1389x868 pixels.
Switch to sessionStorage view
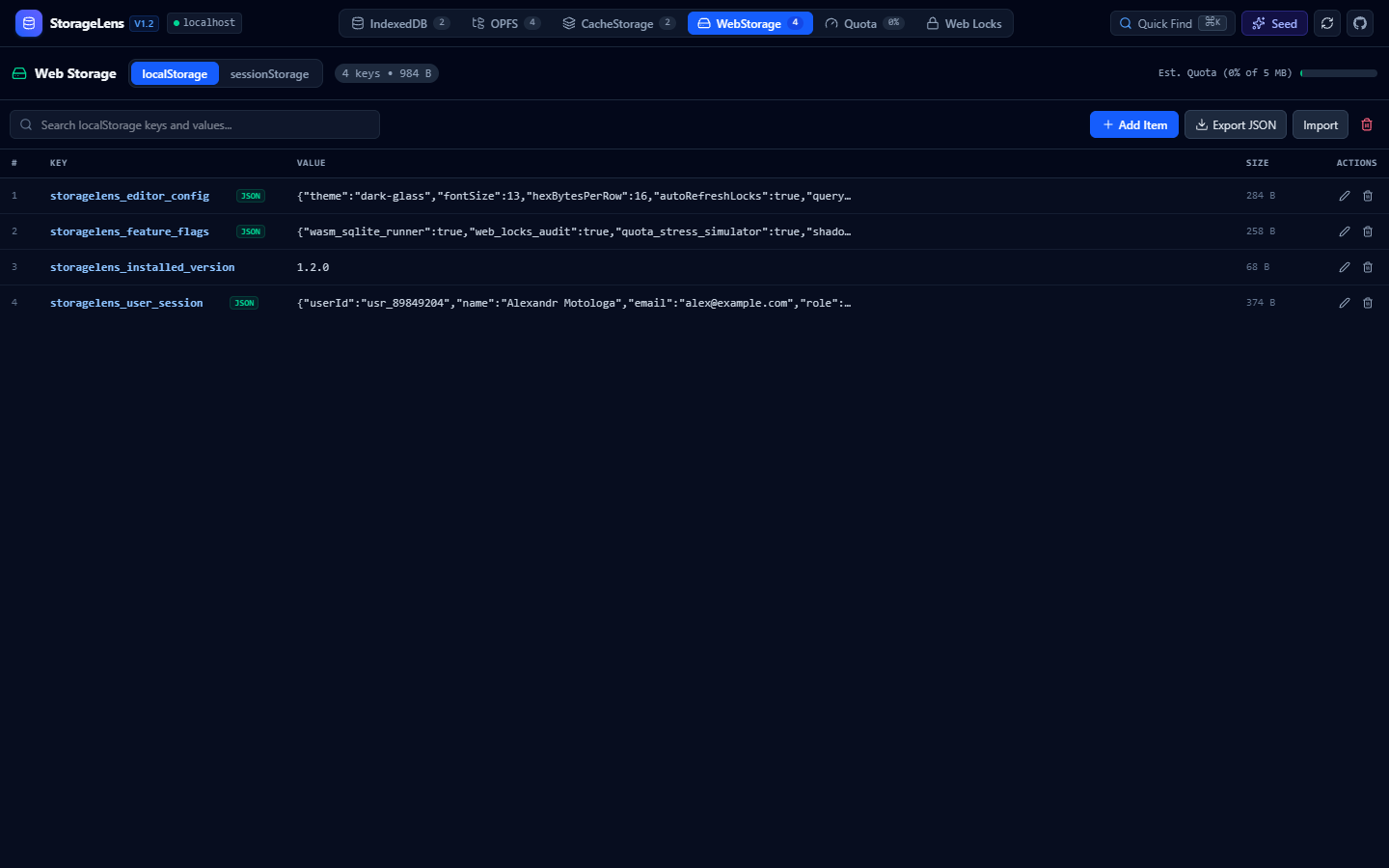tap(269, 73)
